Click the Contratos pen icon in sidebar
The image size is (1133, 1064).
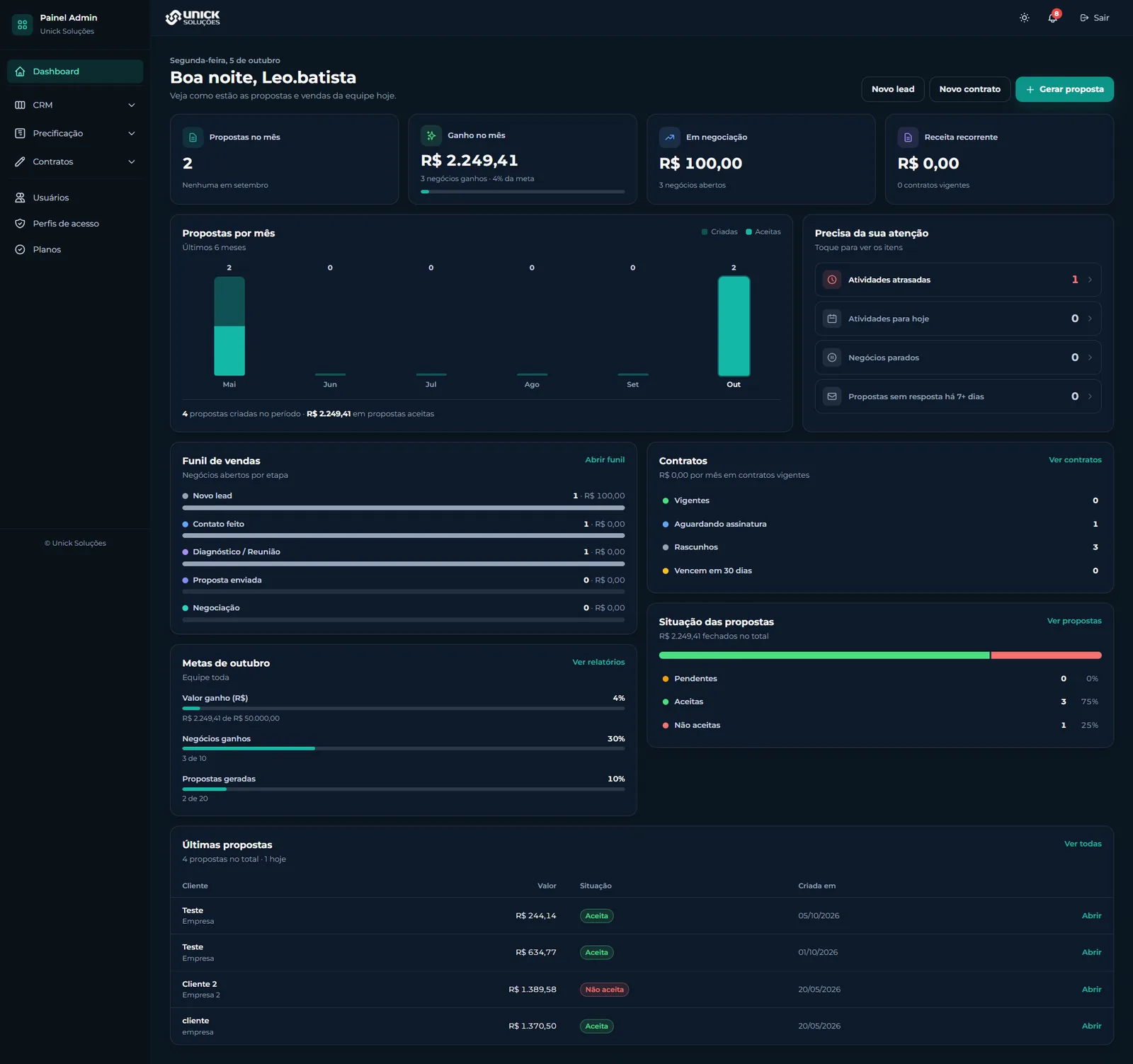(20, 161)
